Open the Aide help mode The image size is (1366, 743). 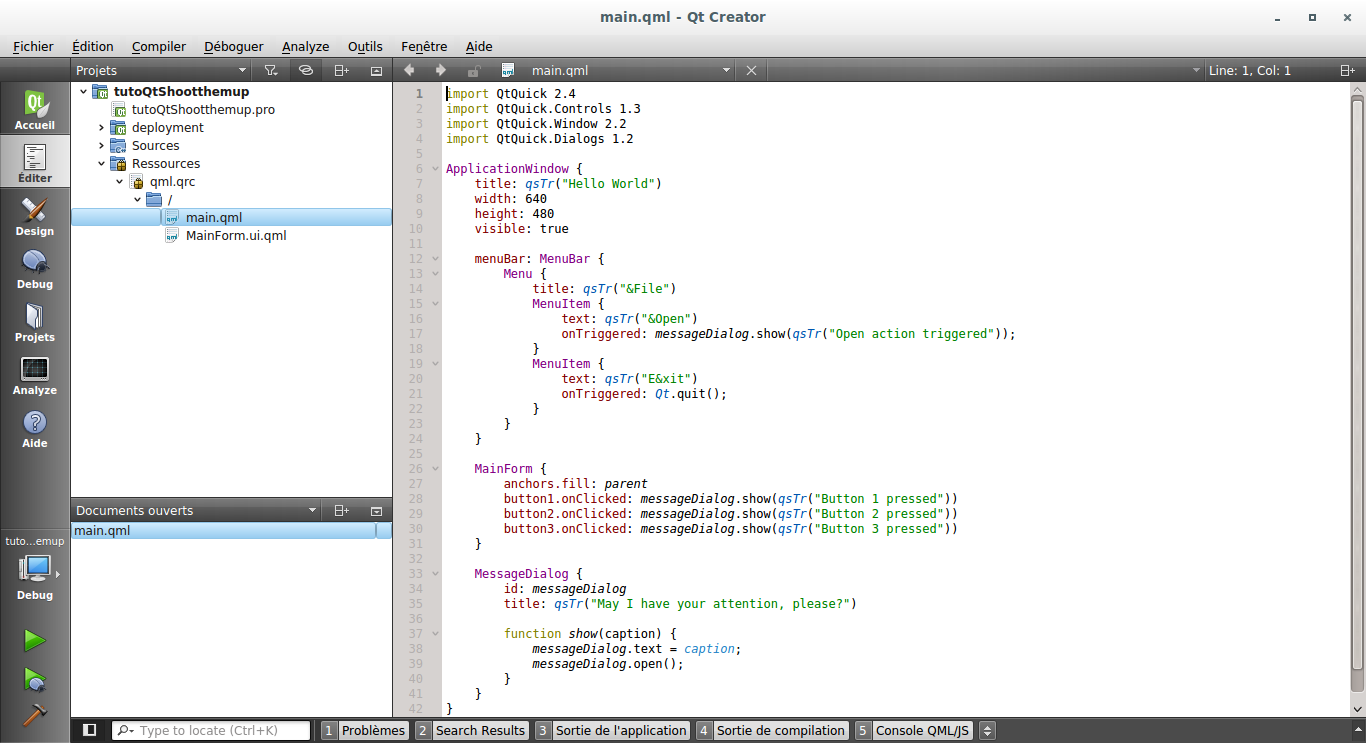click(x=34, y=428)
